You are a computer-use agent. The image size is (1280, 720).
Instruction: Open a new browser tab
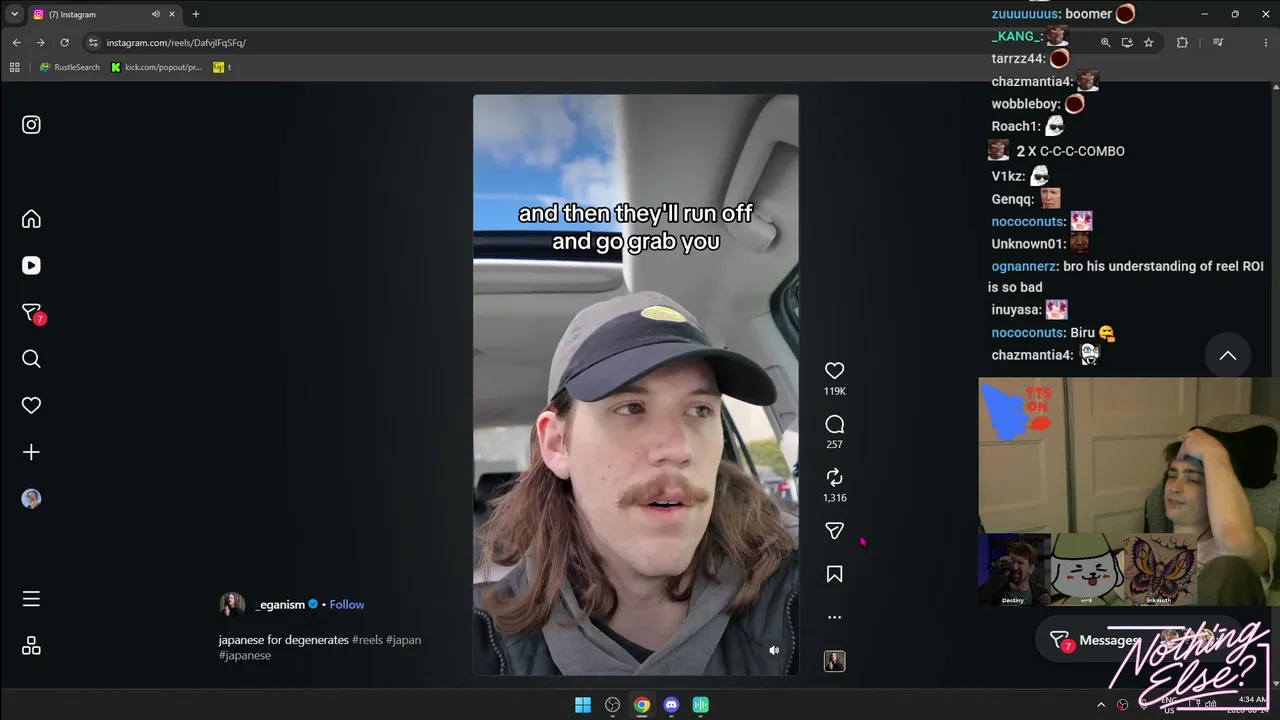195,14
